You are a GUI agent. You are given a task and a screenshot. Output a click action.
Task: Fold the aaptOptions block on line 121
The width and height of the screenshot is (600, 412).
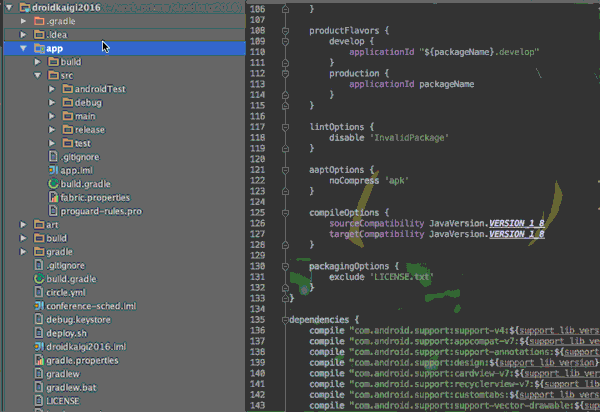(x=285, y=170)
